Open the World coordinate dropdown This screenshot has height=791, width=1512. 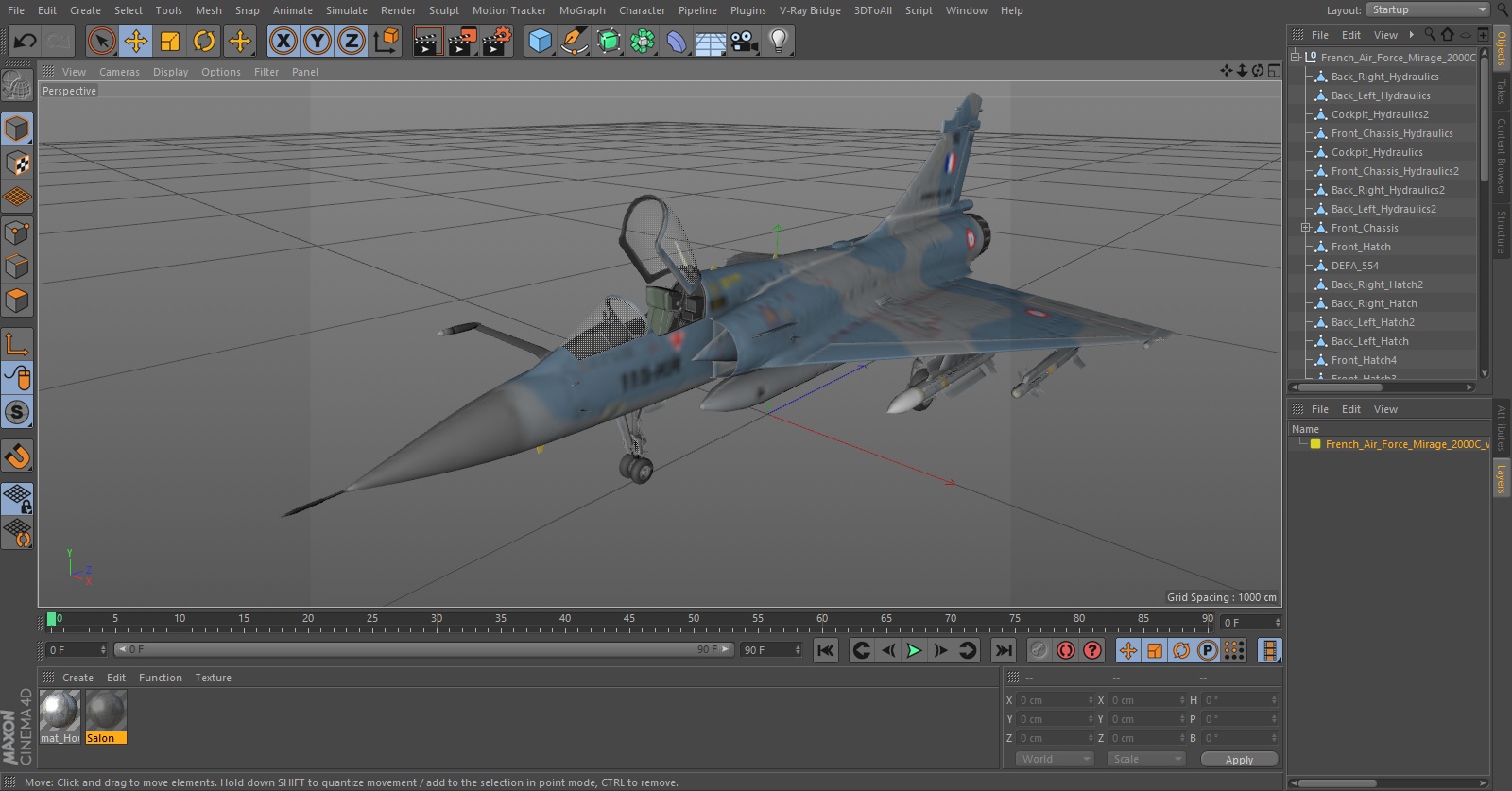pyautogui.click(x=1055, y=759)
